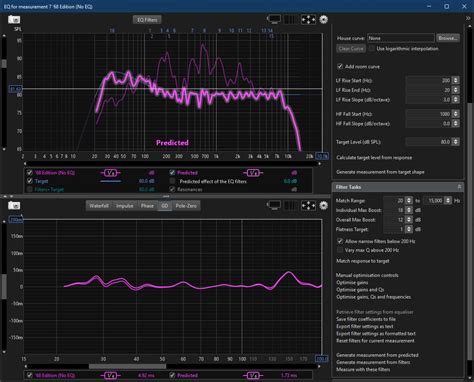
Task: Adjust Target Level spinner arrows
Action: [x=456, y=142]
